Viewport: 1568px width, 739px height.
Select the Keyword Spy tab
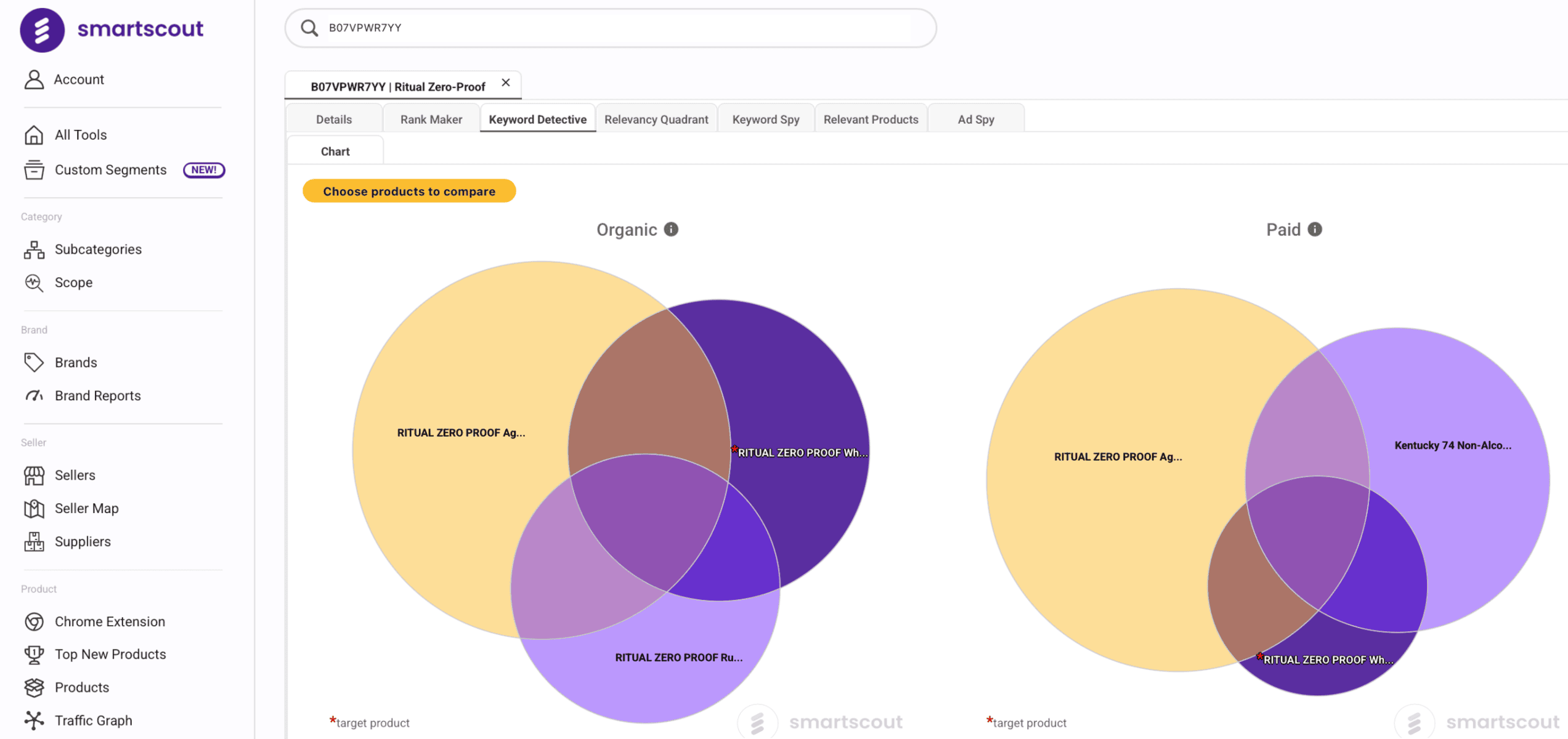pyautogui.click(x=765, y=119)
